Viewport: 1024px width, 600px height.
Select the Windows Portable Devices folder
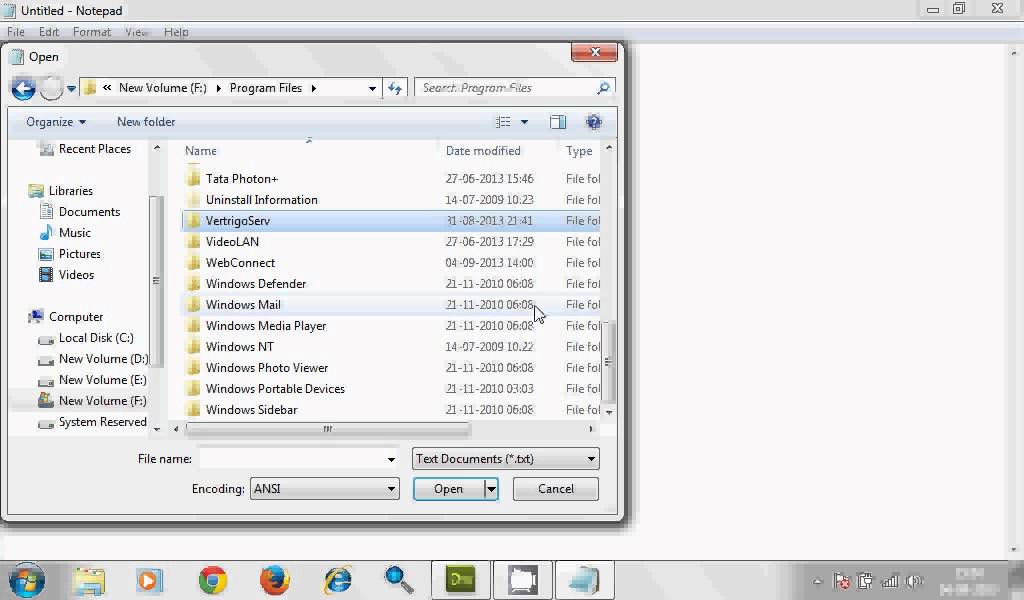(391, 388)
